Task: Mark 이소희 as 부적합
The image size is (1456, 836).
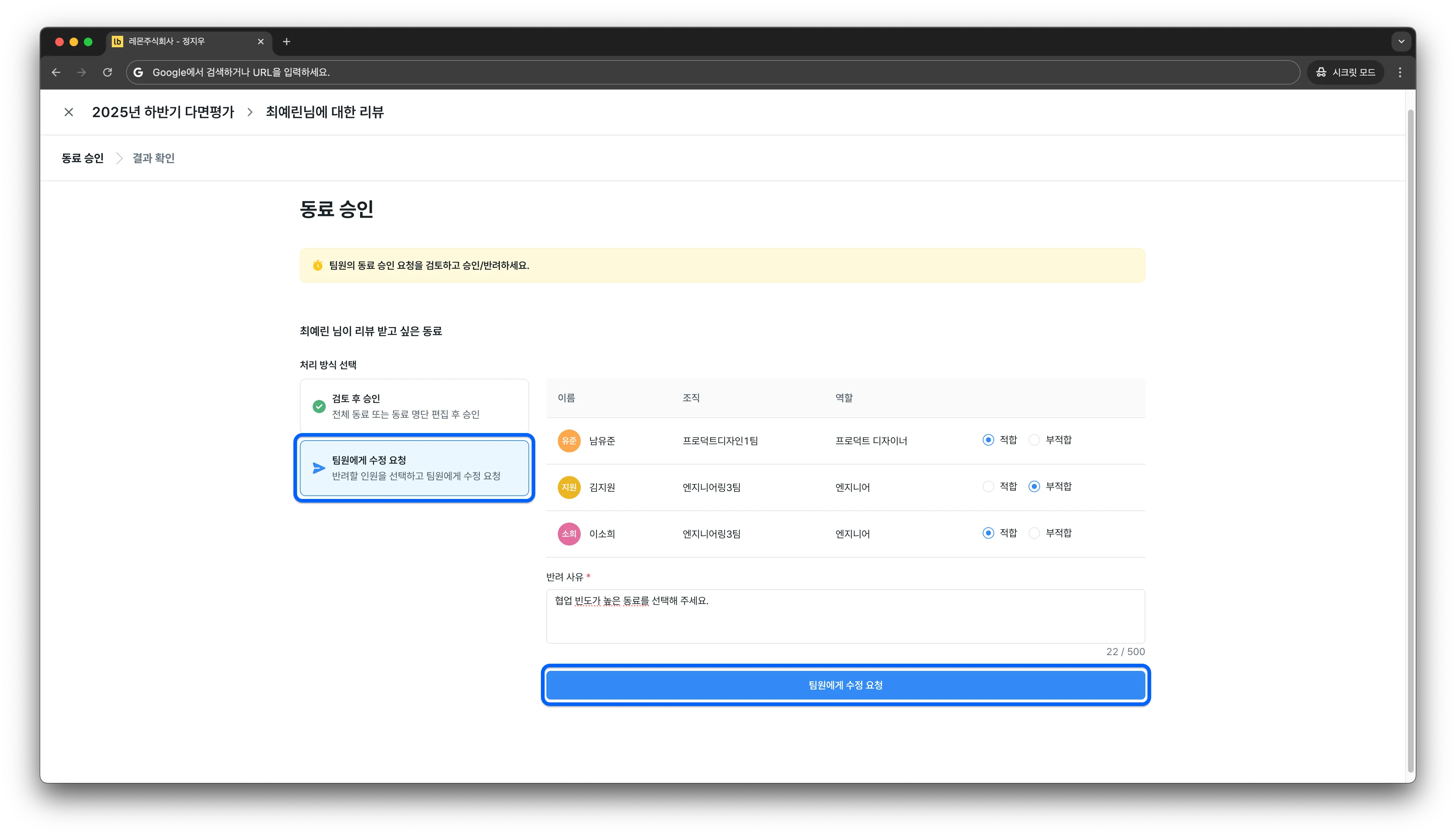Action: pyautogui.click(x=1034, y=533)
